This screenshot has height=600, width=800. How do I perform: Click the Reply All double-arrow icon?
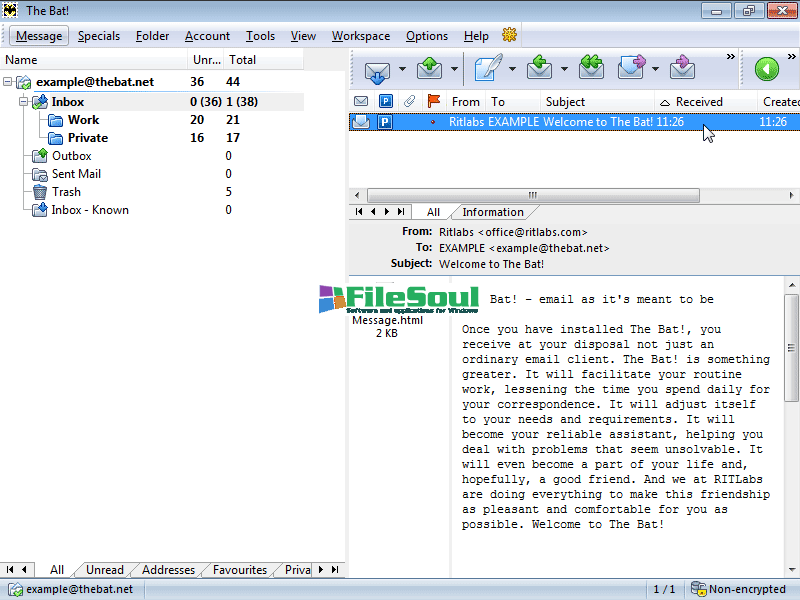coord(591,69)
